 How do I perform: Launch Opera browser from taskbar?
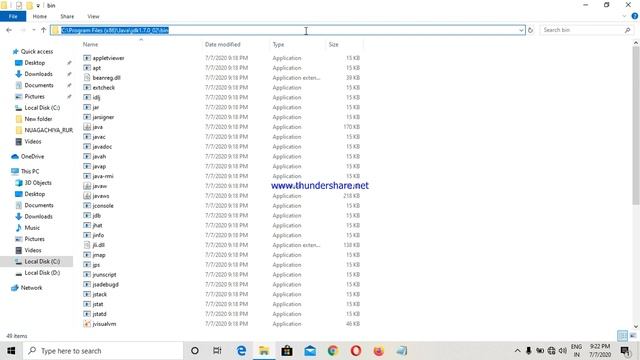click(x=356, y=351)
